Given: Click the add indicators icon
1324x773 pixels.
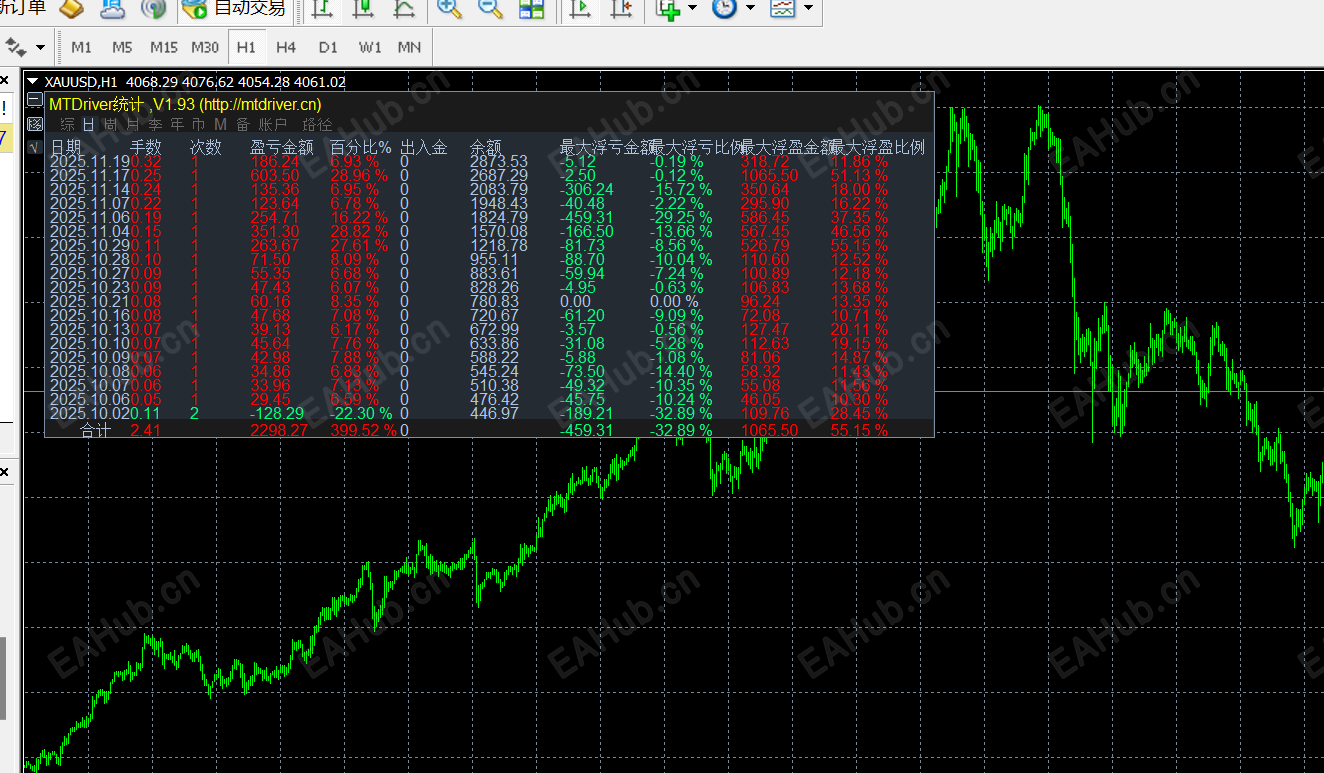Looking at the screenshot, I should (668, 9).
